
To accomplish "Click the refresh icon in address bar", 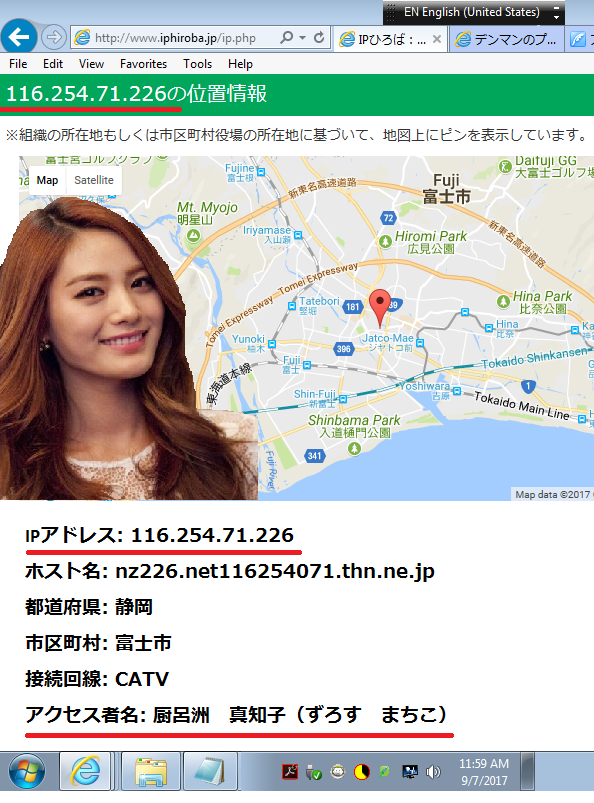I will [x=319, y=37].
